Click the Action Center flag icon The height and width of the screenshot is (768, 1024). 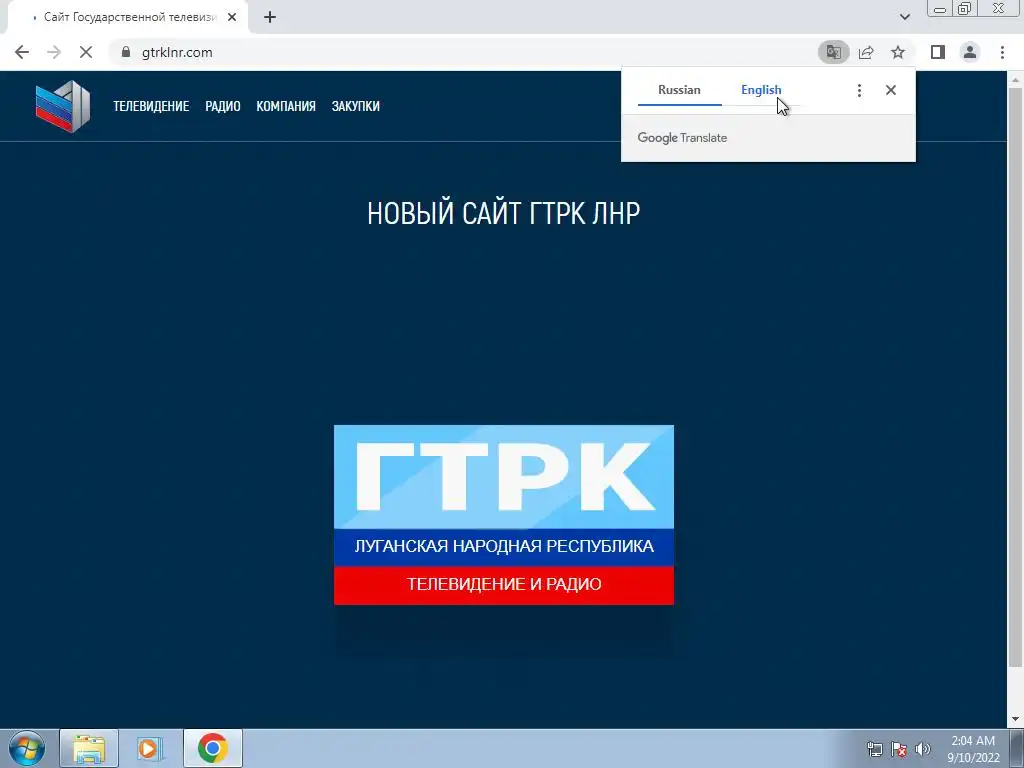899,749
